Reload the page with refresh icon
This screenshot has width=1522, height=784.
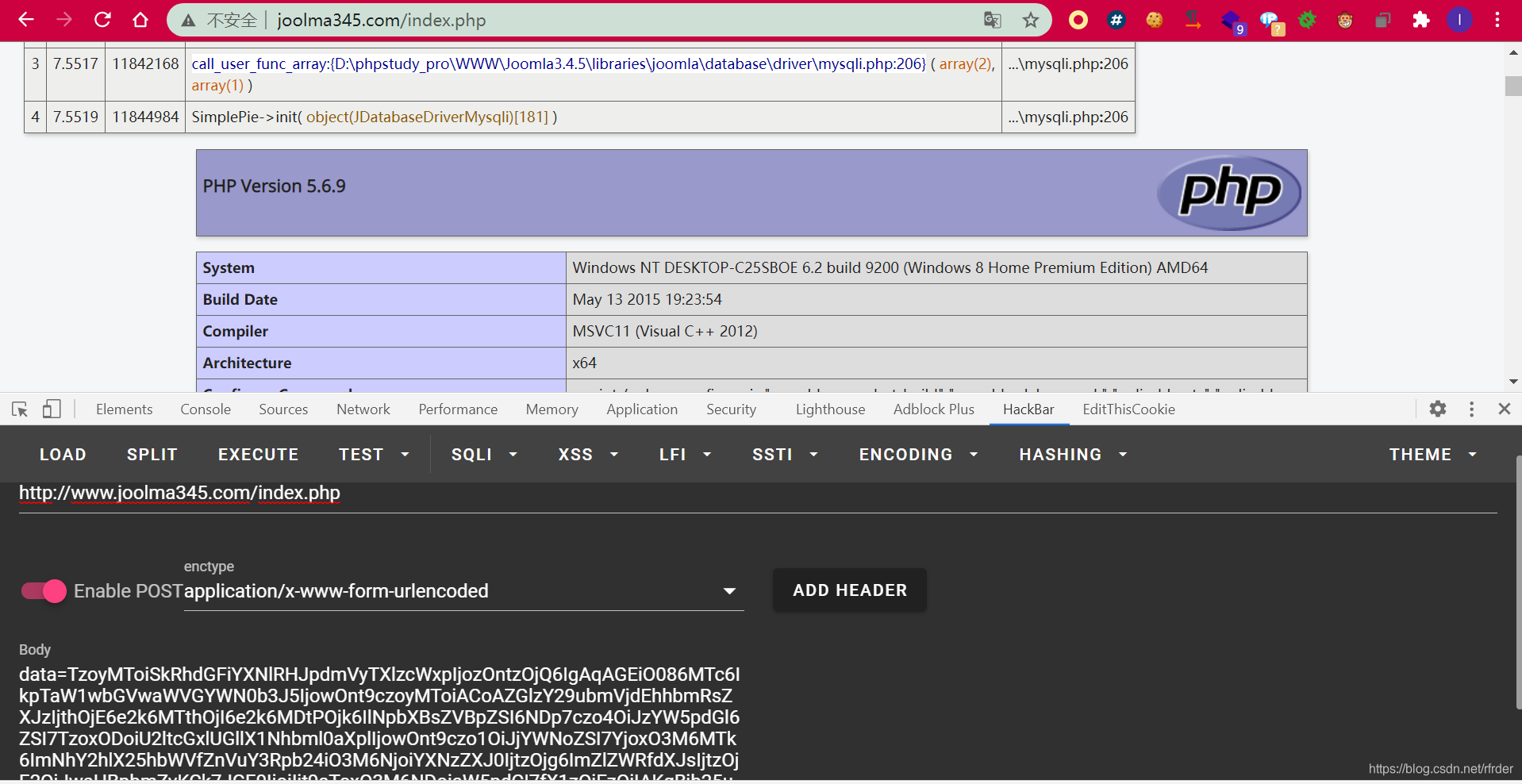102,20
